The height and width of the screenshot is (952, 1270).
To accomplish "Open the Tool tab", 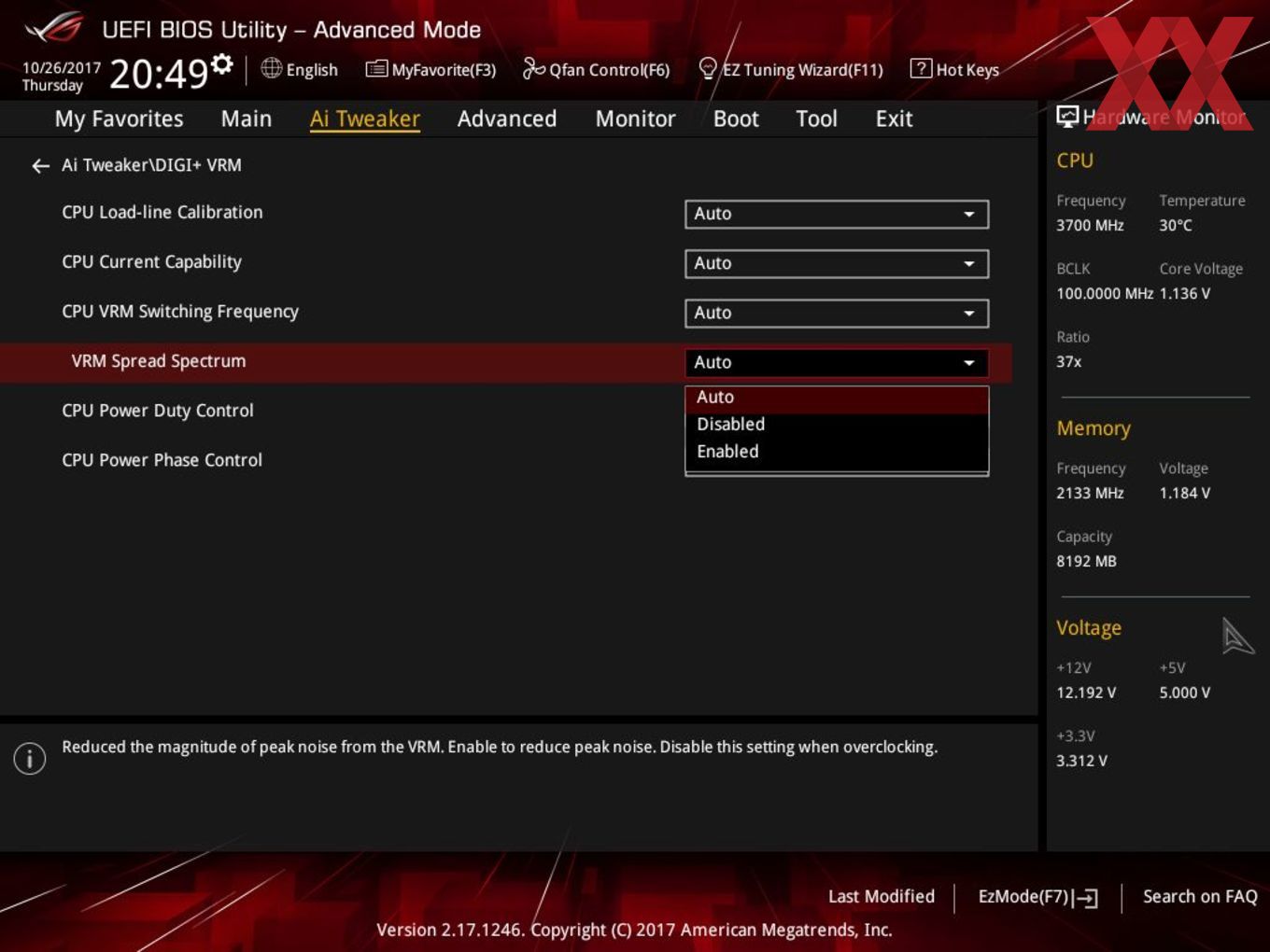I will [x=816, y=119].
